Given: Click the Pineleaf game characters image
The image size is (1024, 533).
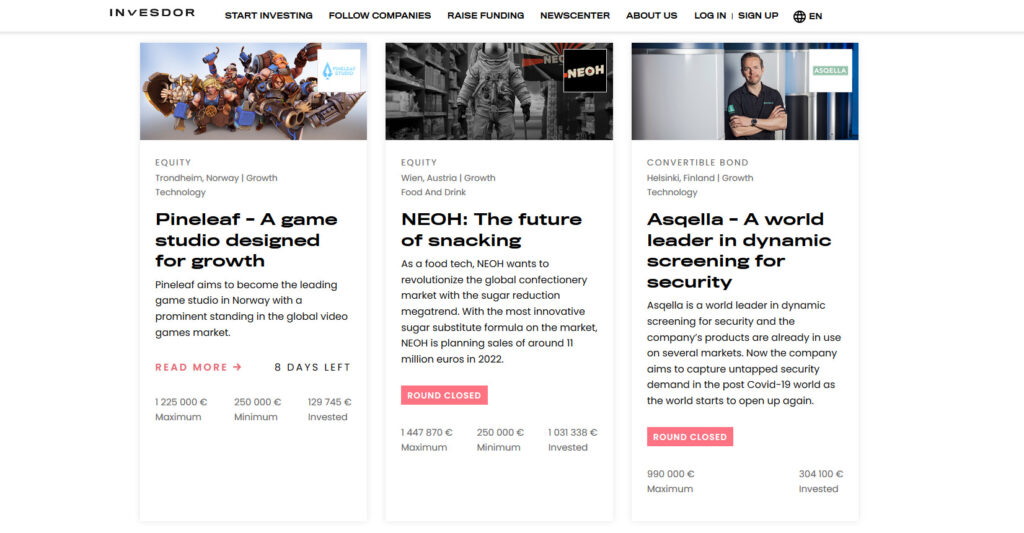Looking at the screenshot, I should tap(253, 91).
